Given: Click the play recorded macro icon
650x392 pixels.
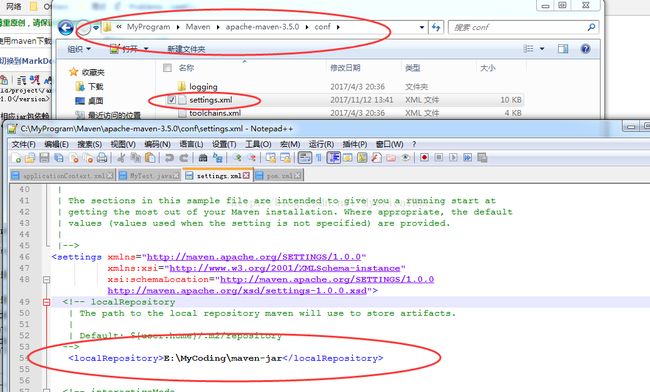Looking at the screenshot, I should (x=453, y=157).
